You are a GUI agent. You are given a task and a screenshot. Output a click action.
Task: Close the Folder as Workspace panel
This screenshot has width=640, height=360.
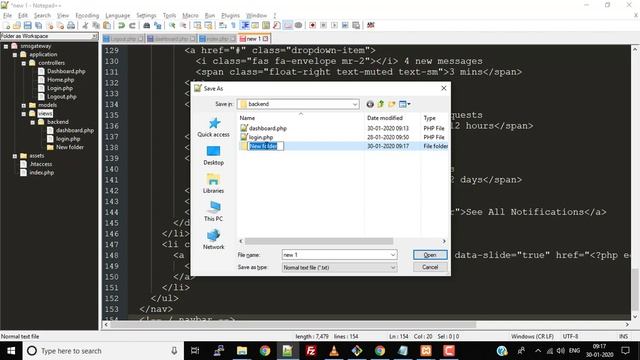tap(95, 36)
